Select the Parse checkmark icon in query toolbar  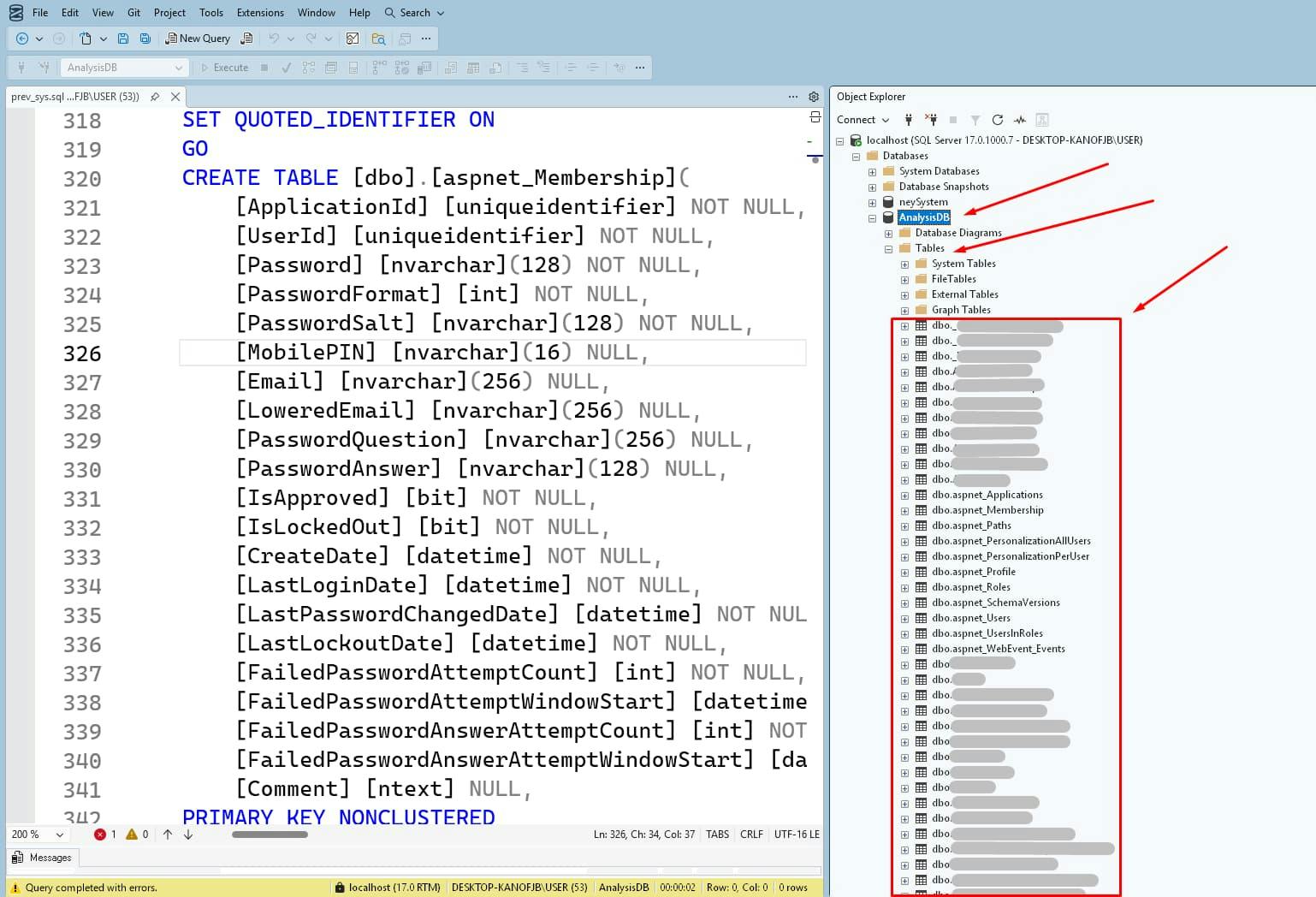coord(286,67)
